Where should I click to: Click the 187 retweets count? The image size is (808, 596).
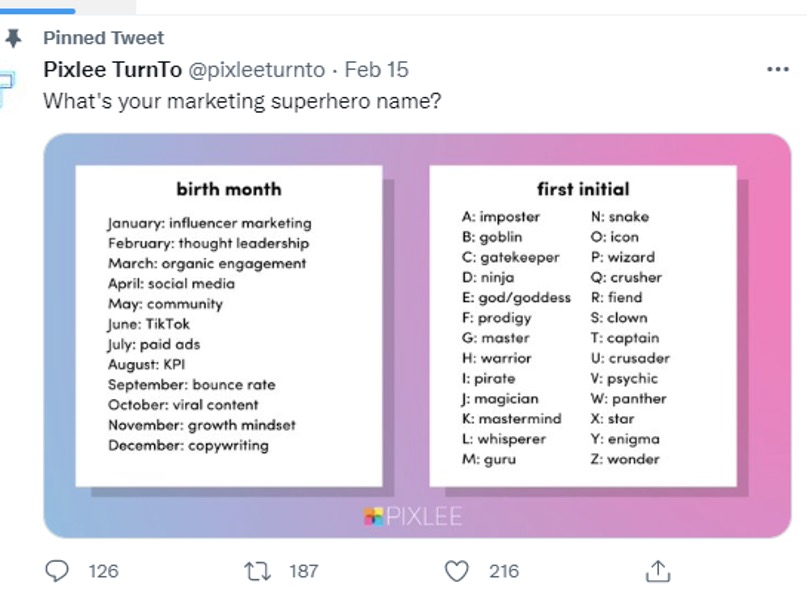[304, 571]
